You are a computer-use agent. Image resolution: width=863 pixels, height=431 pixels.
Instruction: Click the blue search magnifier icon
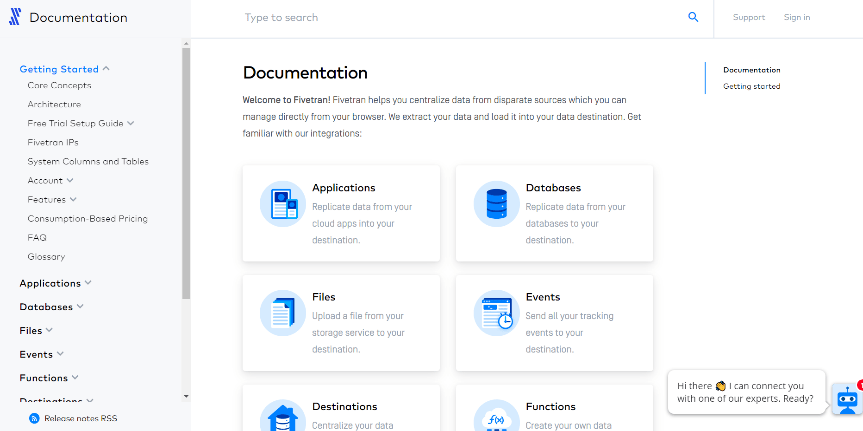tap(693, 17)
